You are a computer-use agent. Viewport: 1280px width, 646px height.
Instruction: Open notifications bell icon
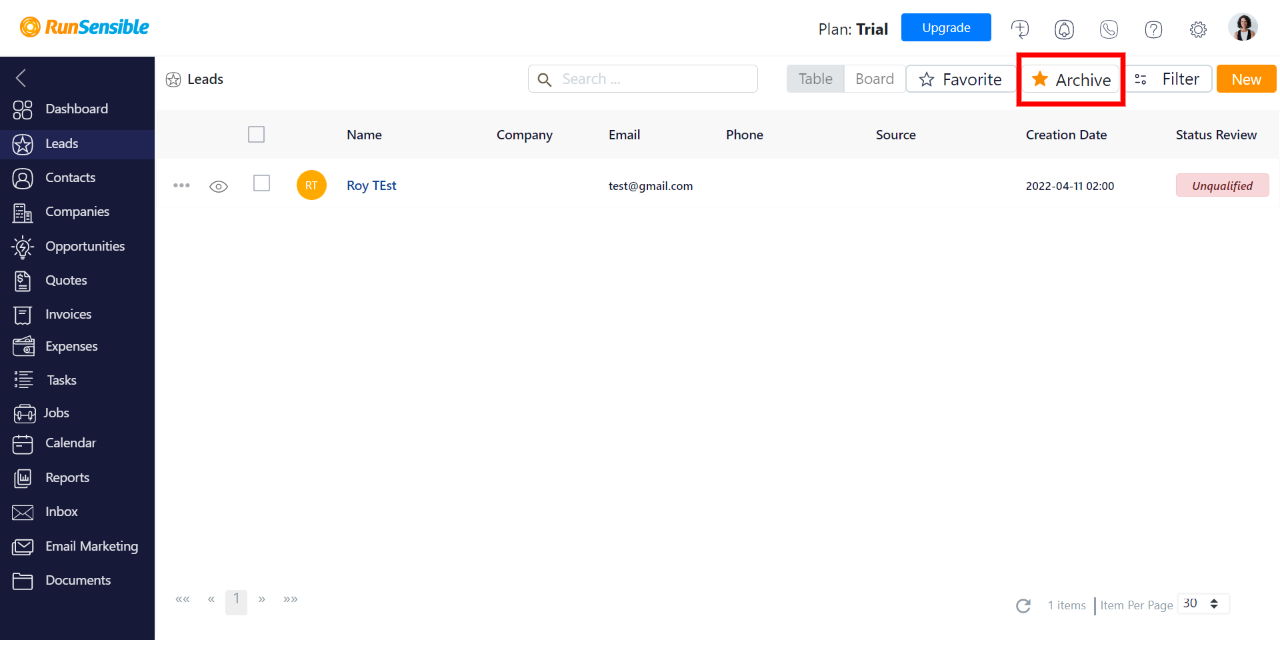tap(1065, 29)
